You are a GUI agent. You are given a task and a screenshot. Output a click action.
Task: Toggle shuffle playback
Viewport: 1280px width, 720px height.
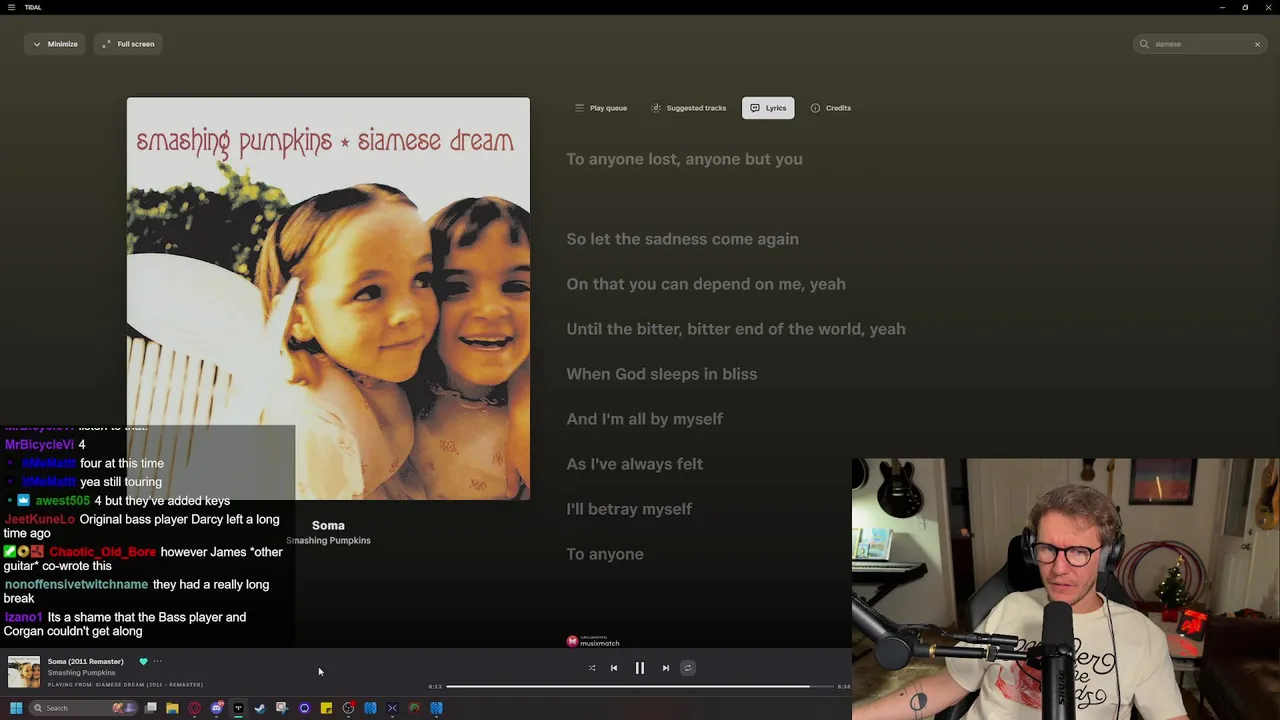tap(592, 668)
